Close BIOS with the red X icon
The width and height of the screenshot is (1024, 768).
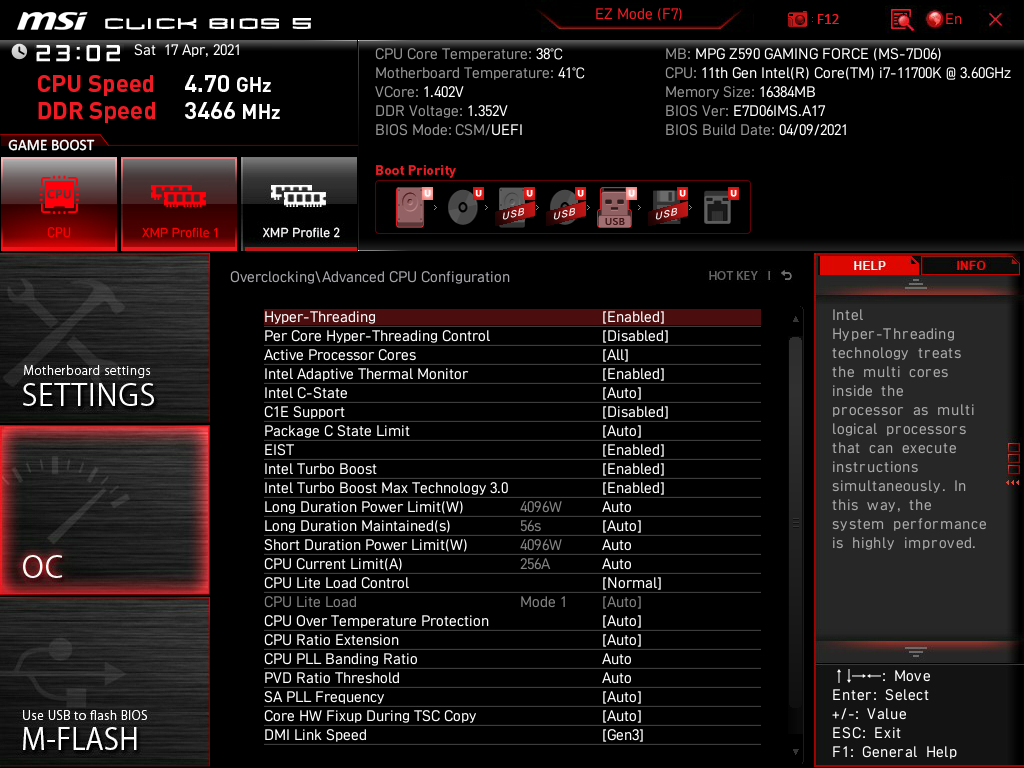[995, 20]
